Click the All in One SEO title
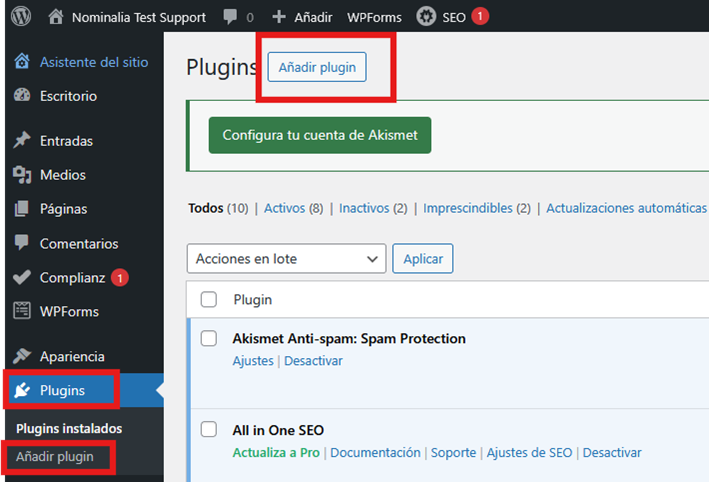The width and height of the screenshot is (709, 482). (278, 430)
